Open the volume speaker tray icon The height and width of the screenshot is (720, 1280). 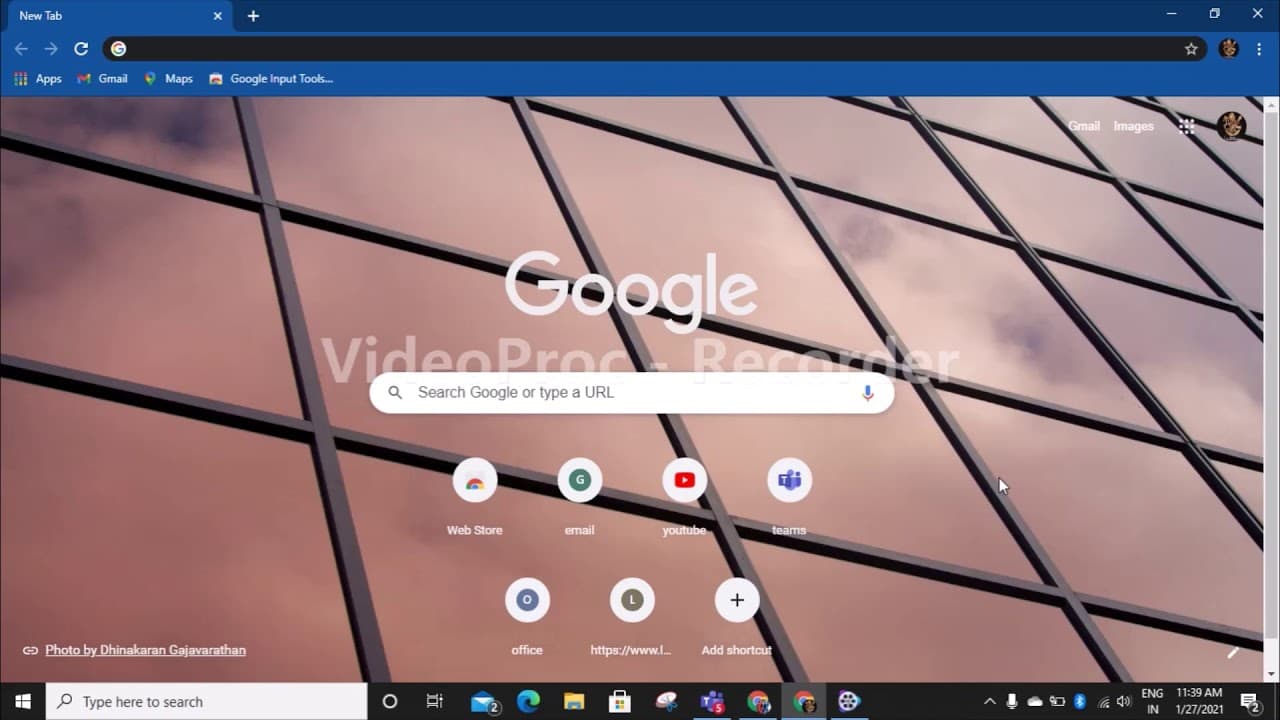pos(1124,701)
